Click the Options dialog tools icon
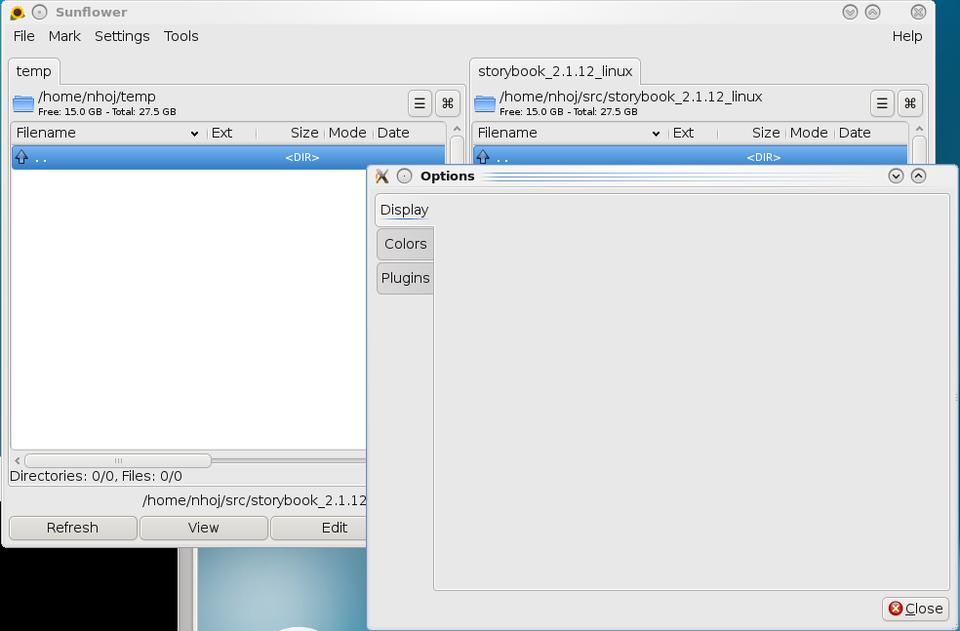The height and width of the screenshot is (631, 960). tap(382, 176)
